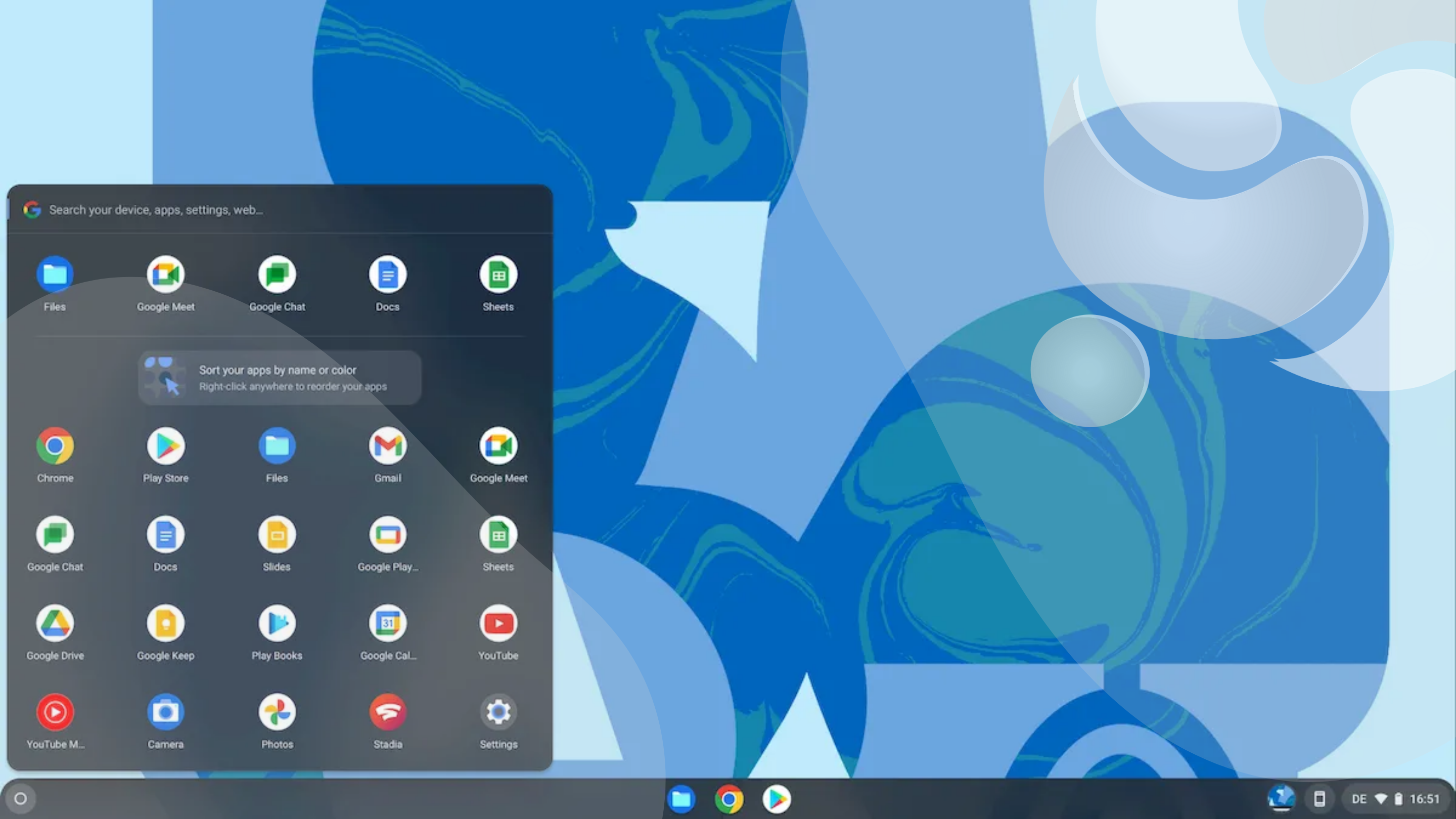
Task: Click the DE keyboard language indicator
Action: tap(1359, 799)
